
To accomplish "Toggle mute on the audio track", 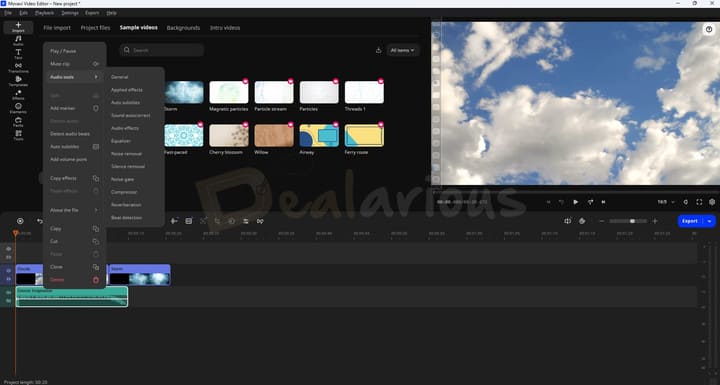I will 8,292.
